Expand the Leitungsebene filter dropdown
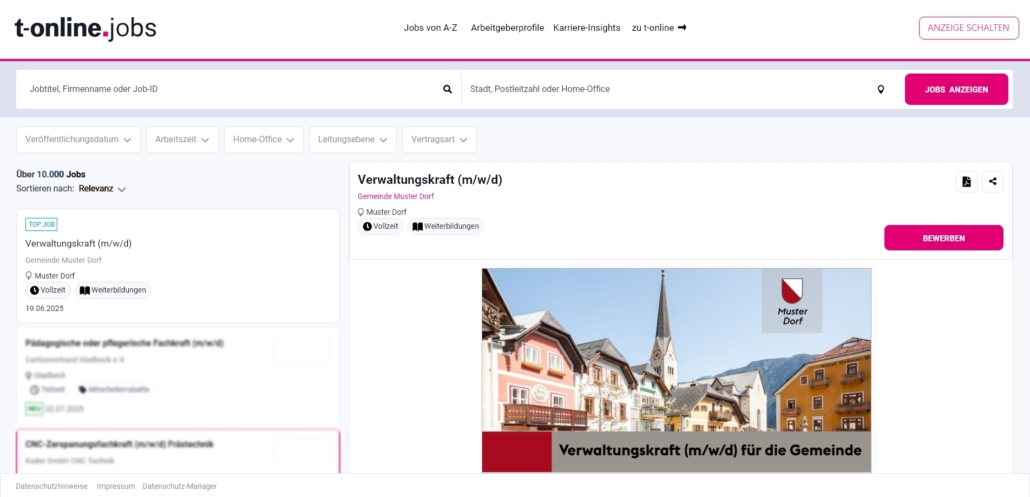This screenshot has width=1030, height=497. click(353, 140)
